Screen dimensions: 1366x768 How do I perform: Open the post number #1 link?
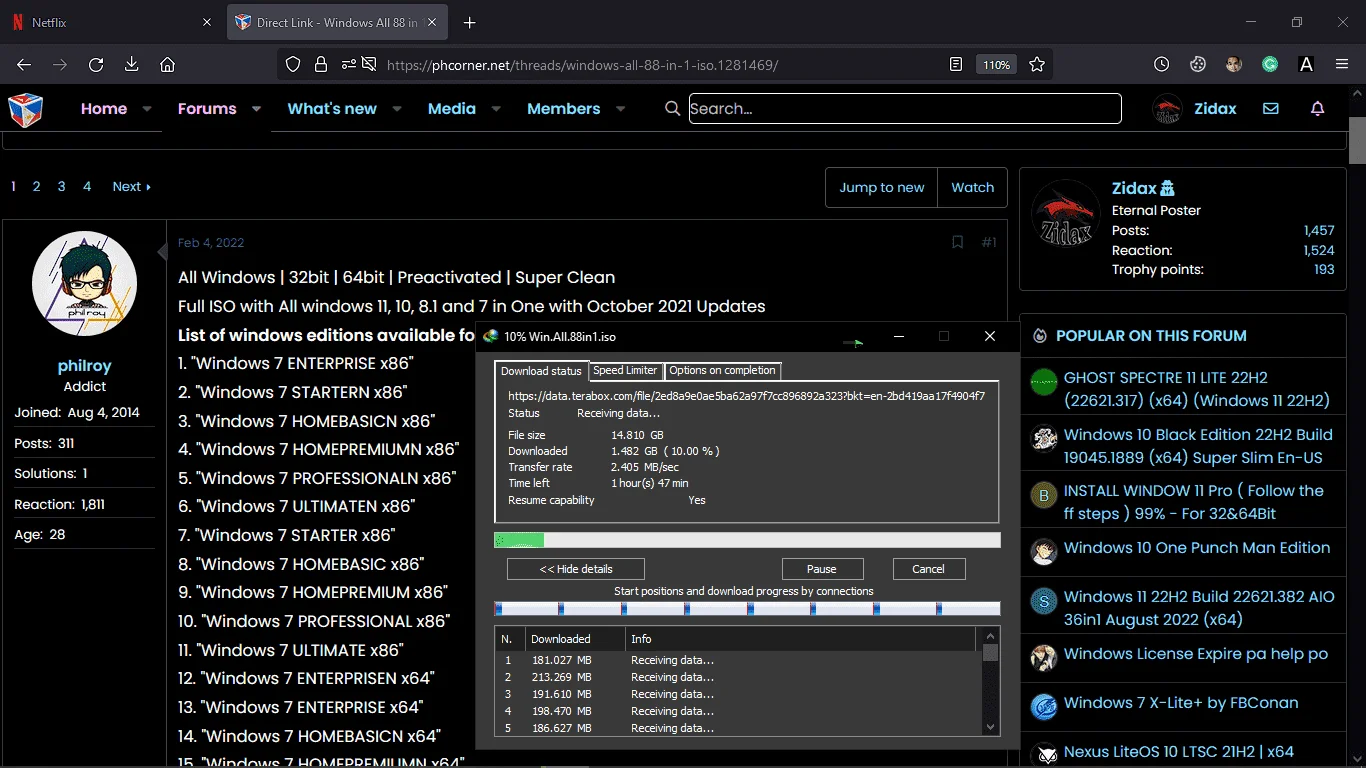click(989, 243)
